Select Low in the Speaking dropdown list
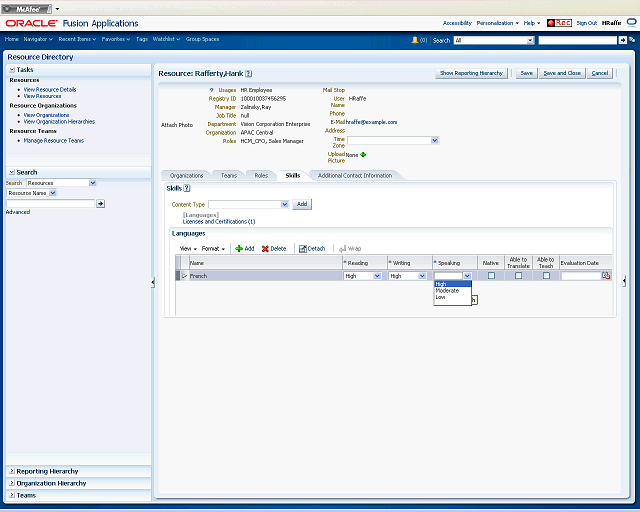The height and width of the screenshot is (512, 640). pyautogui.click(x=452, y=297)
